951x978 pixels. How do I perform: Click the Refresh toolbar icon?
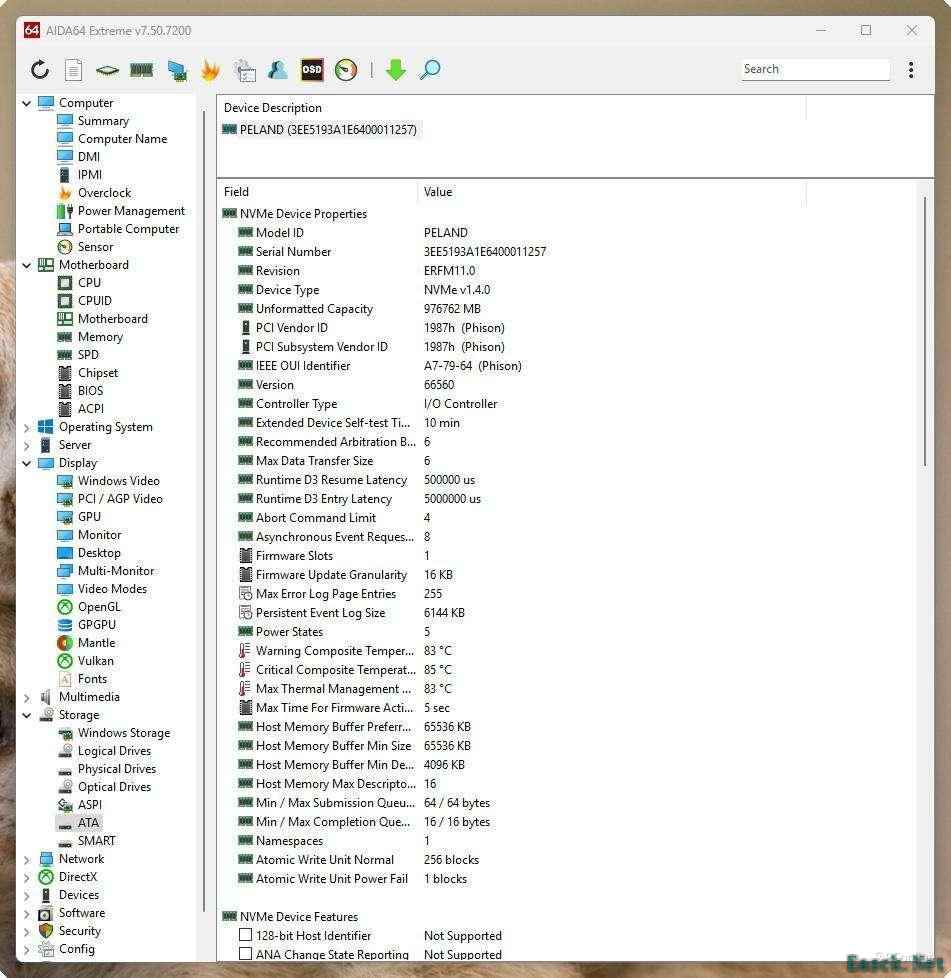40,69
